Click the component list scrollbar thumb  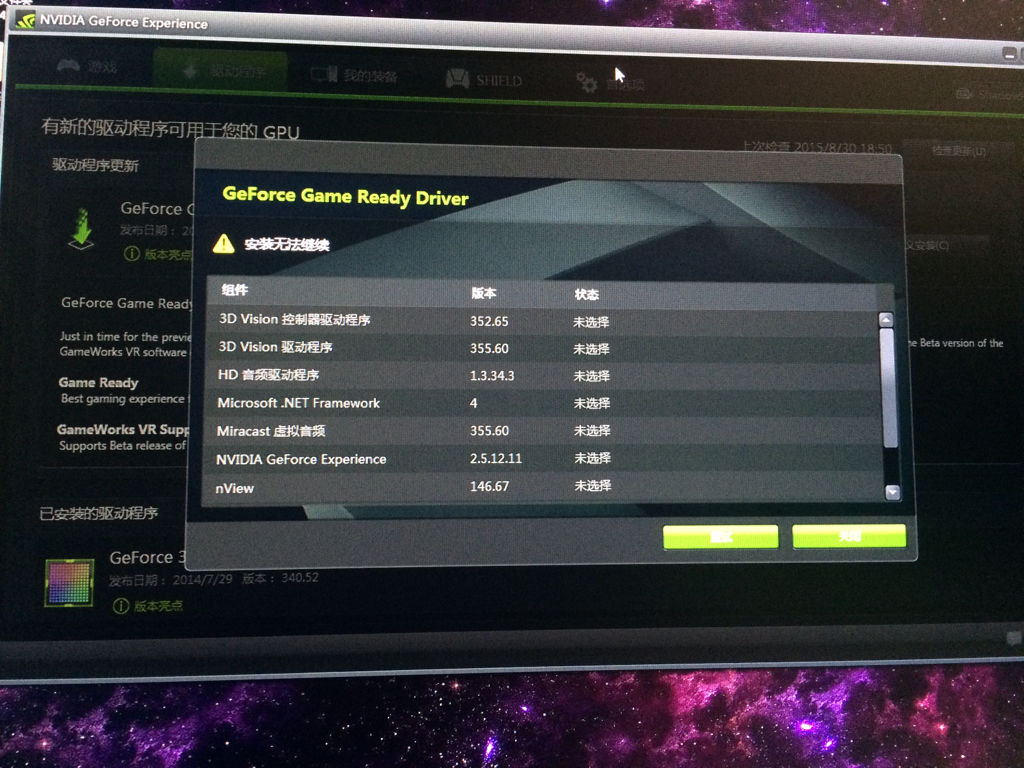(x=888, y=388)
